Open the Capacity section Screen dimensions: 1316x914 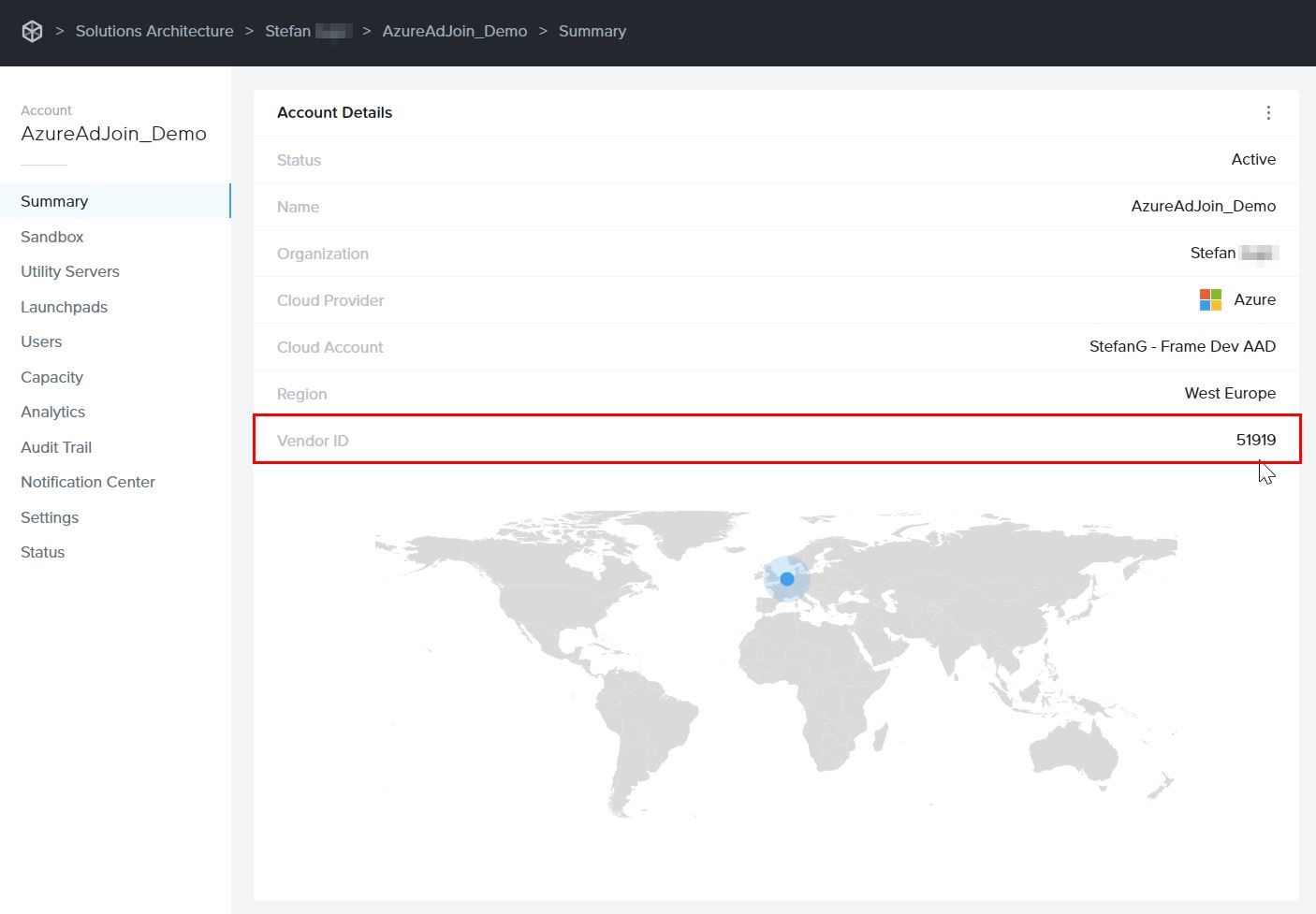[x=51, y=378]
